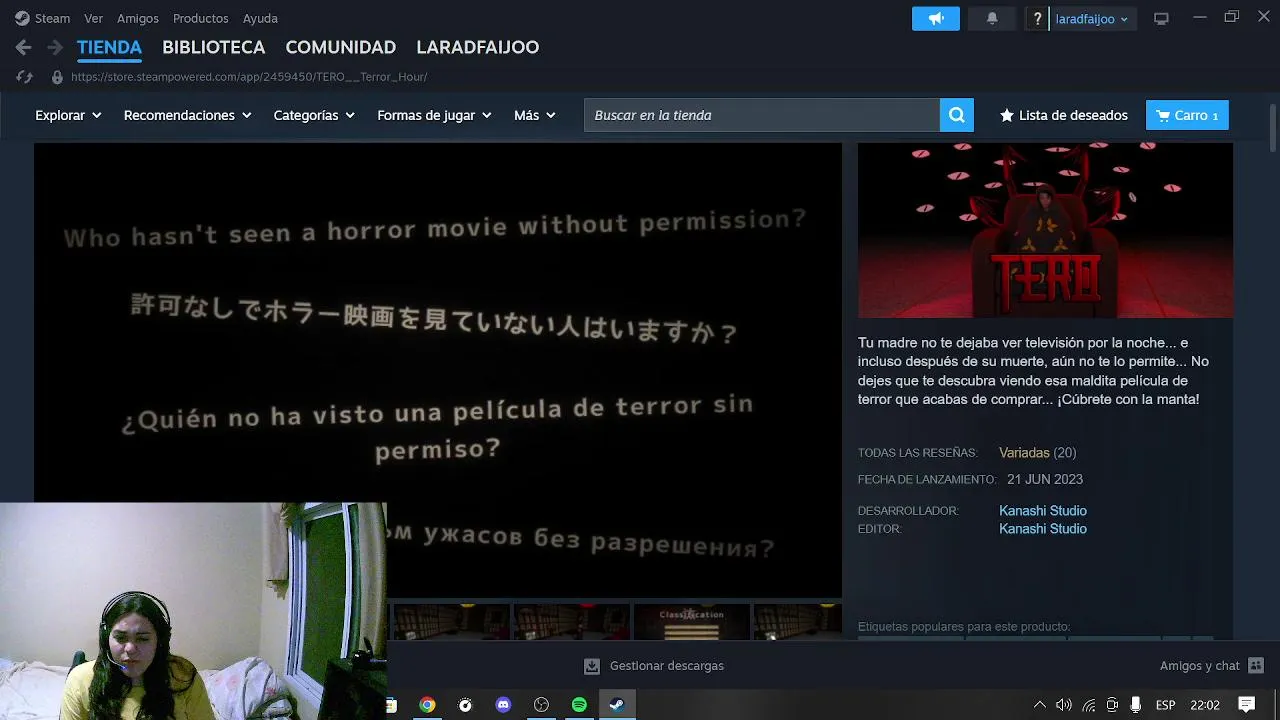
Task: Click the download icon beside Gestionar descargas
Action: [592, 666]
